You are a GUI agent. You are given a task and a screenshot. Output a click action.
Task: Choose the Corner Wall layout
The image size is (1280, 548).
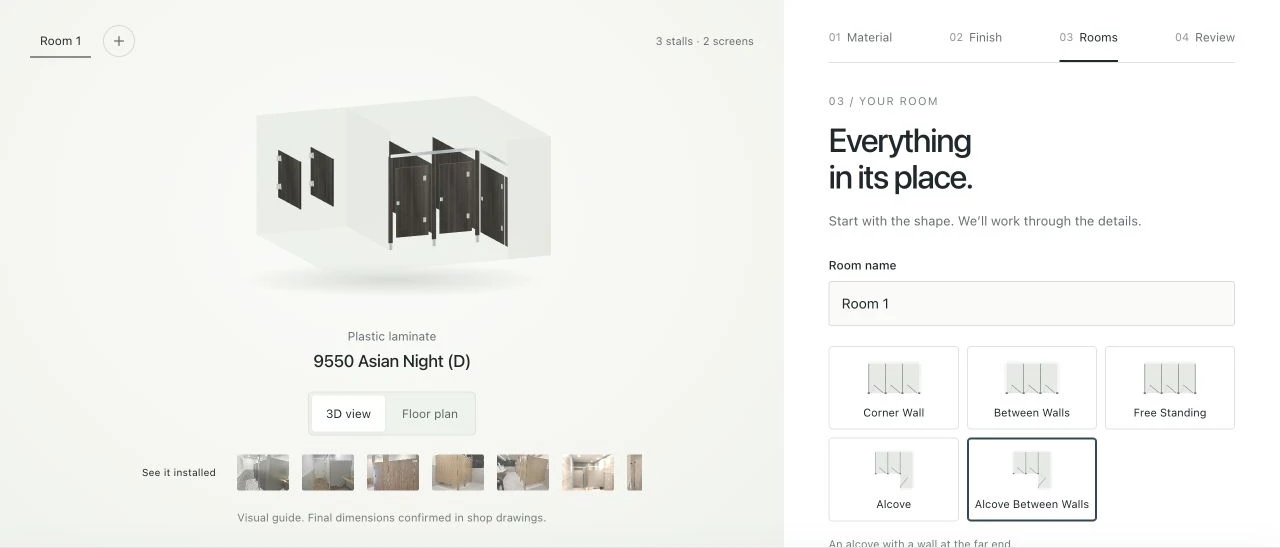pos(894,388)
